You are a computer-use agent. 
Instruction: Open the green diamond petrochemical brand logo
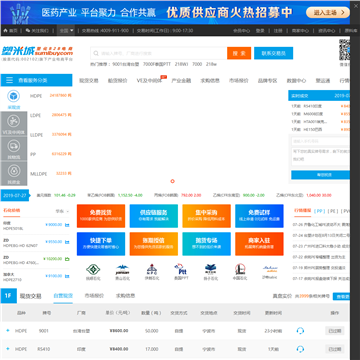coord(93,269)
